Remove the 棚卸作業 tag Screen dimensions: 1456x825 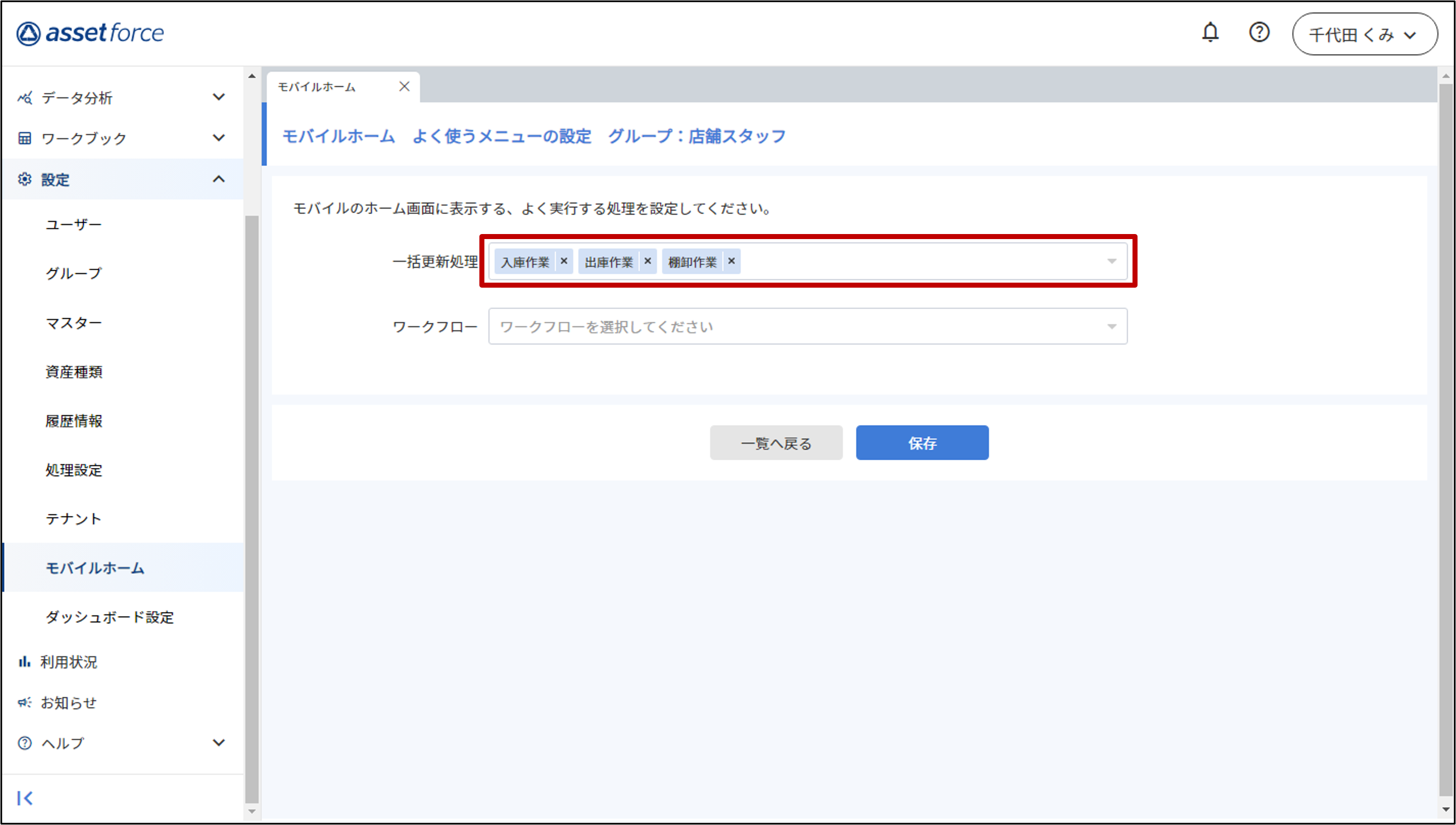coord(731,261)
